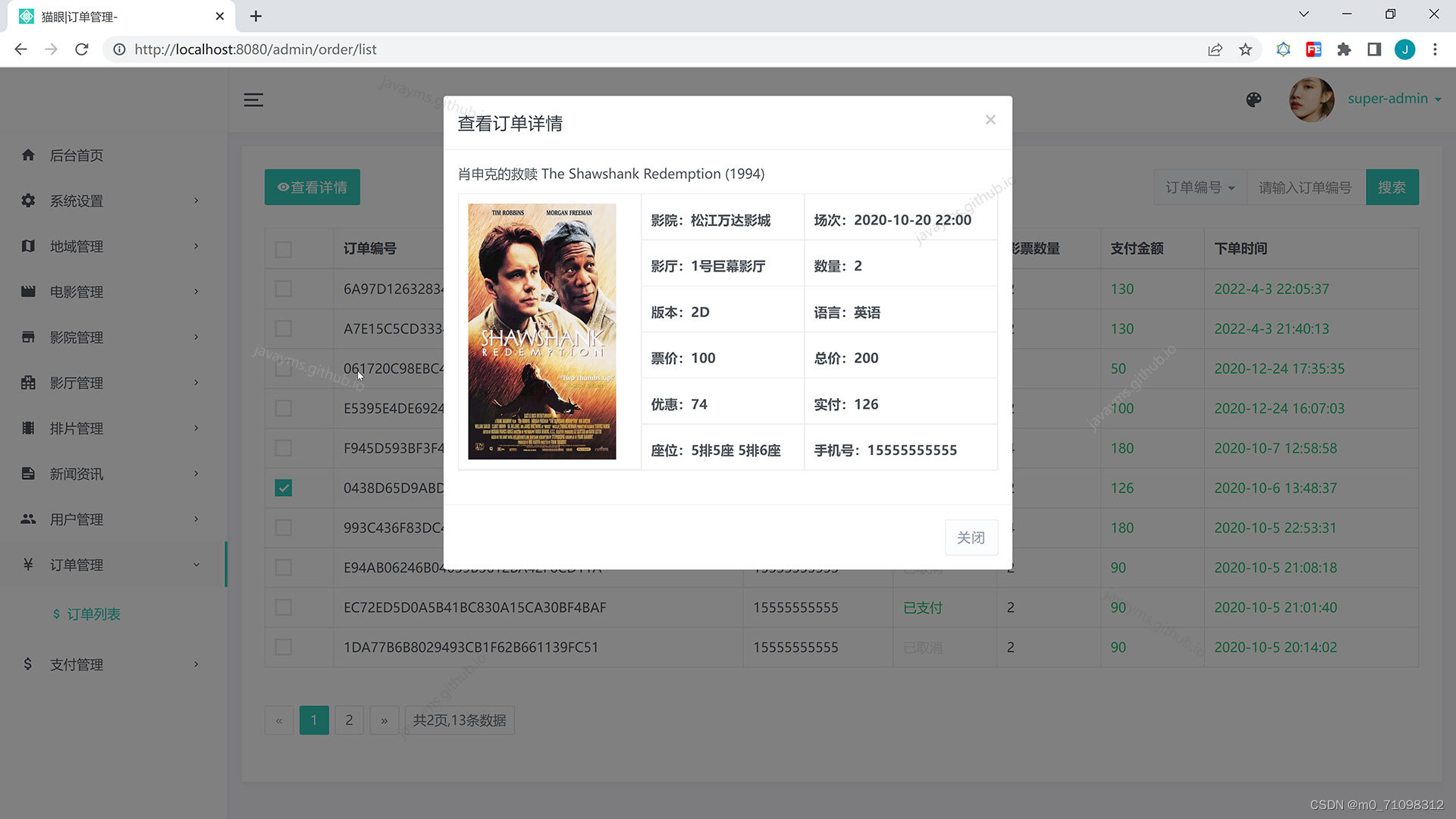Open the 支付管理 sidebar menu
Viewport: 1456px width, 819px height.
pos(112,664)
